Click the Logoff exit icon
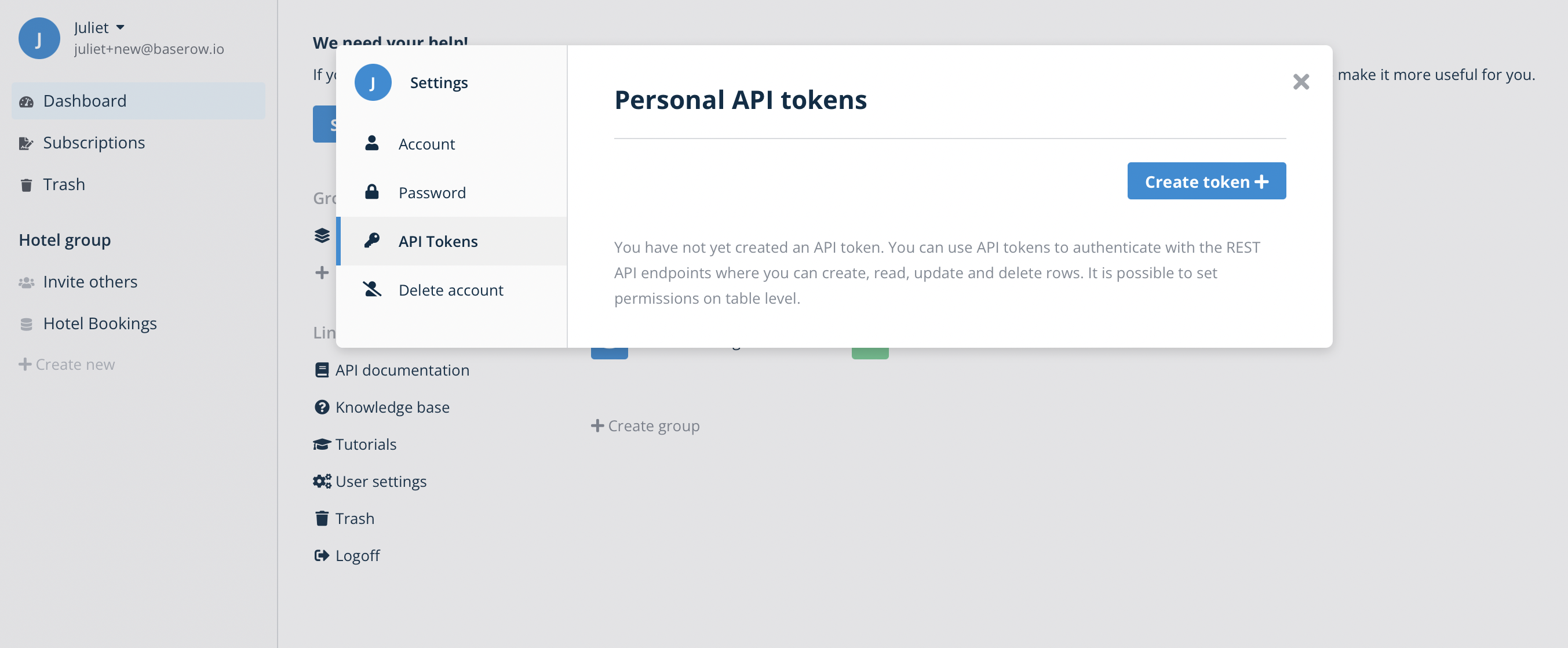The width and height of the screenshot is (1568, 648). [322, 555]
